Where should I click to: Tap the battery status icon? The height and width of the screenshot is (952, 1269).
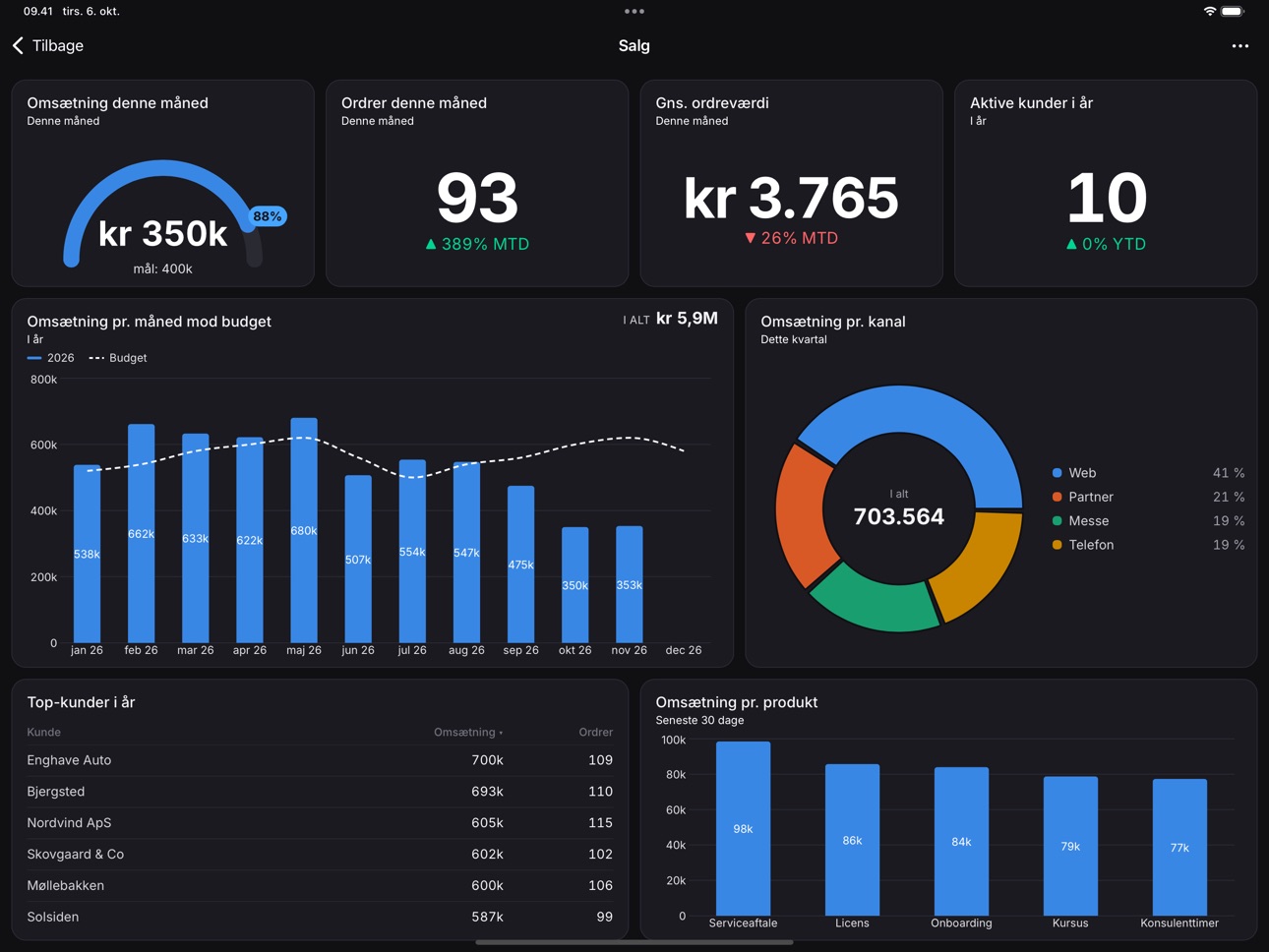click(1233, 12)
